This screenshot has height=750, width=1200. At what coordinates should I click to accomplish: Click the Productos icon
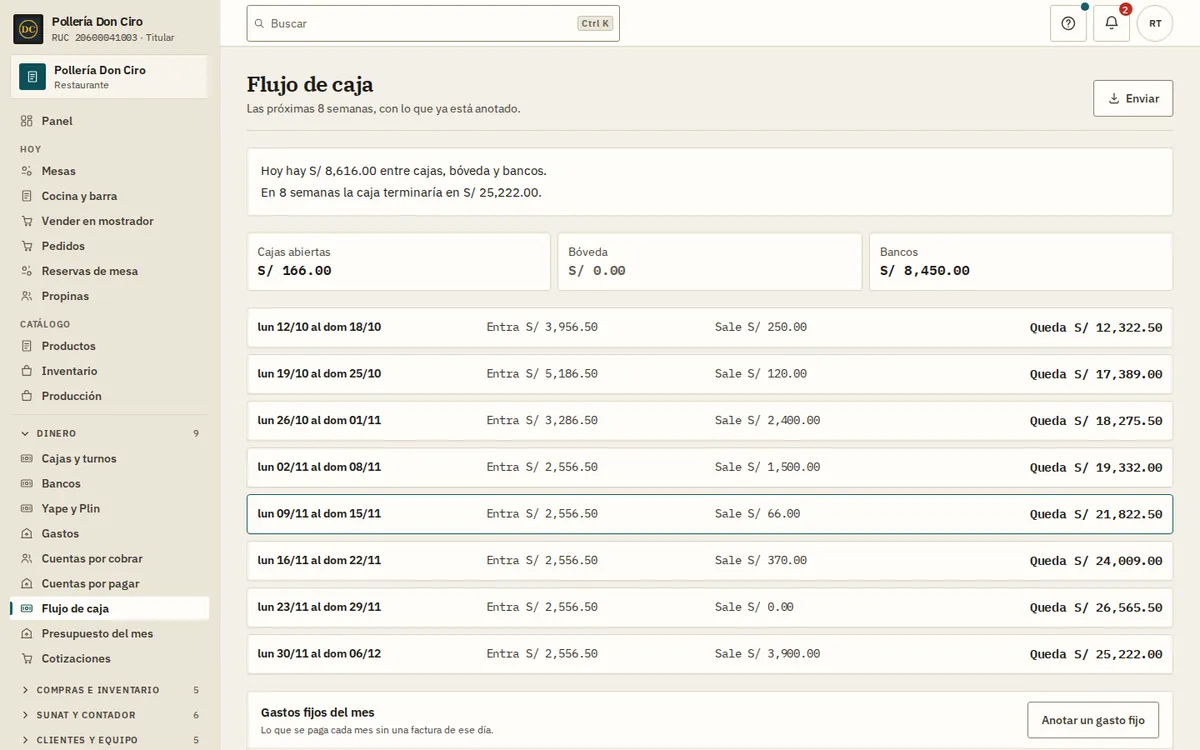point(26,346)
